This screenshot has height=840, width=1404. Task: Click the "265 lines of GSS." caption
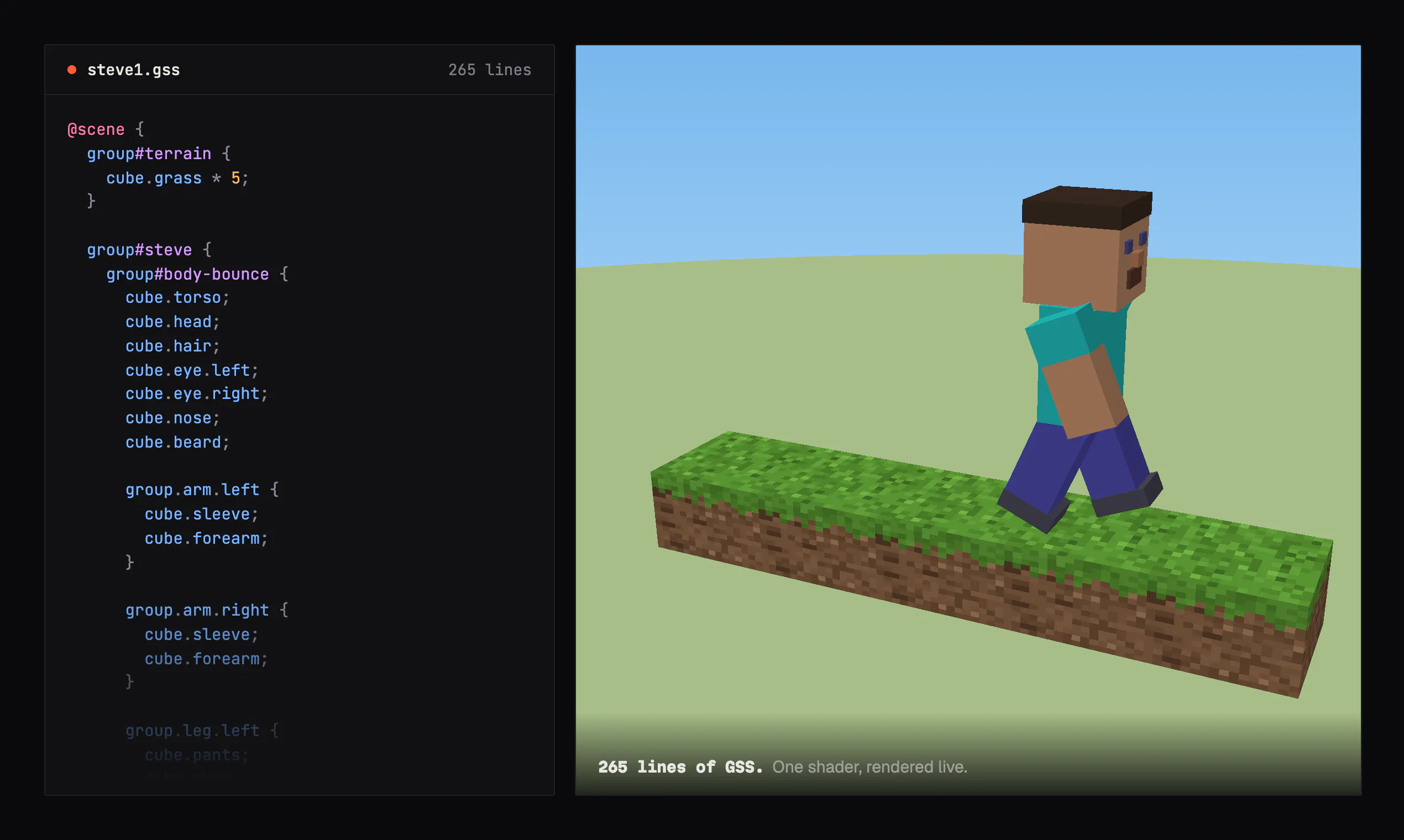tap(680, 767)
